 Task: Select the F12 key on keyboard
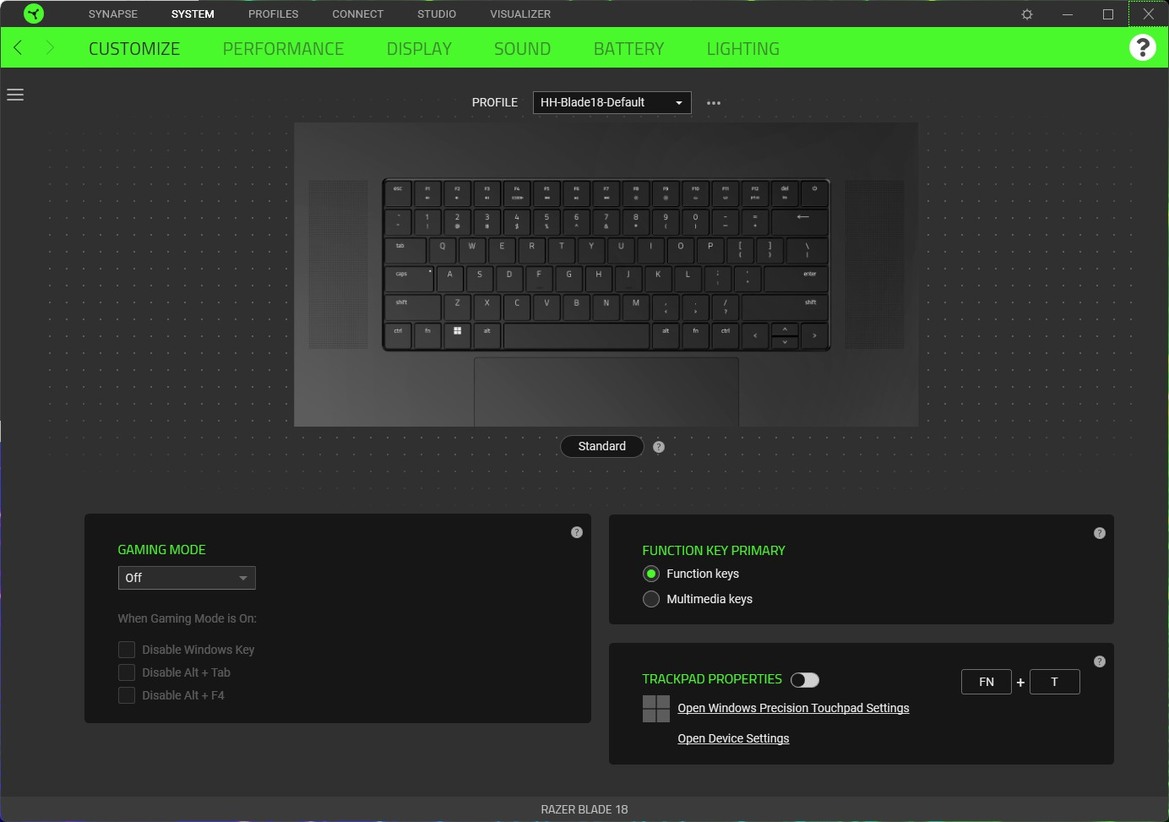[x=754, y=194]
